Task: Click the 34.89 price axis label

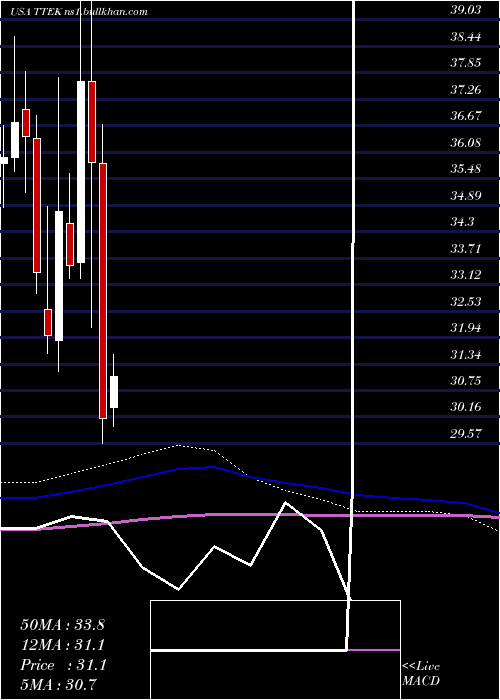Action: pos(466,196)
